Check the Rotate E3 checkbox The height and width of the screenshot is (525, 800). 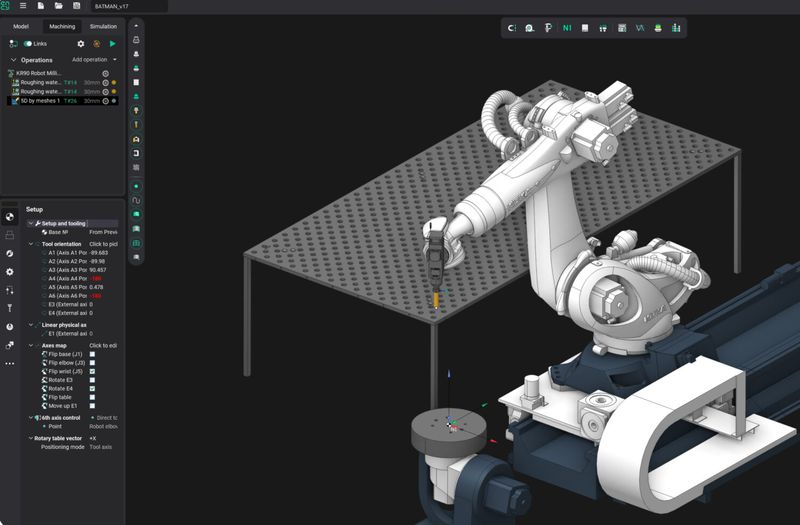92,380
